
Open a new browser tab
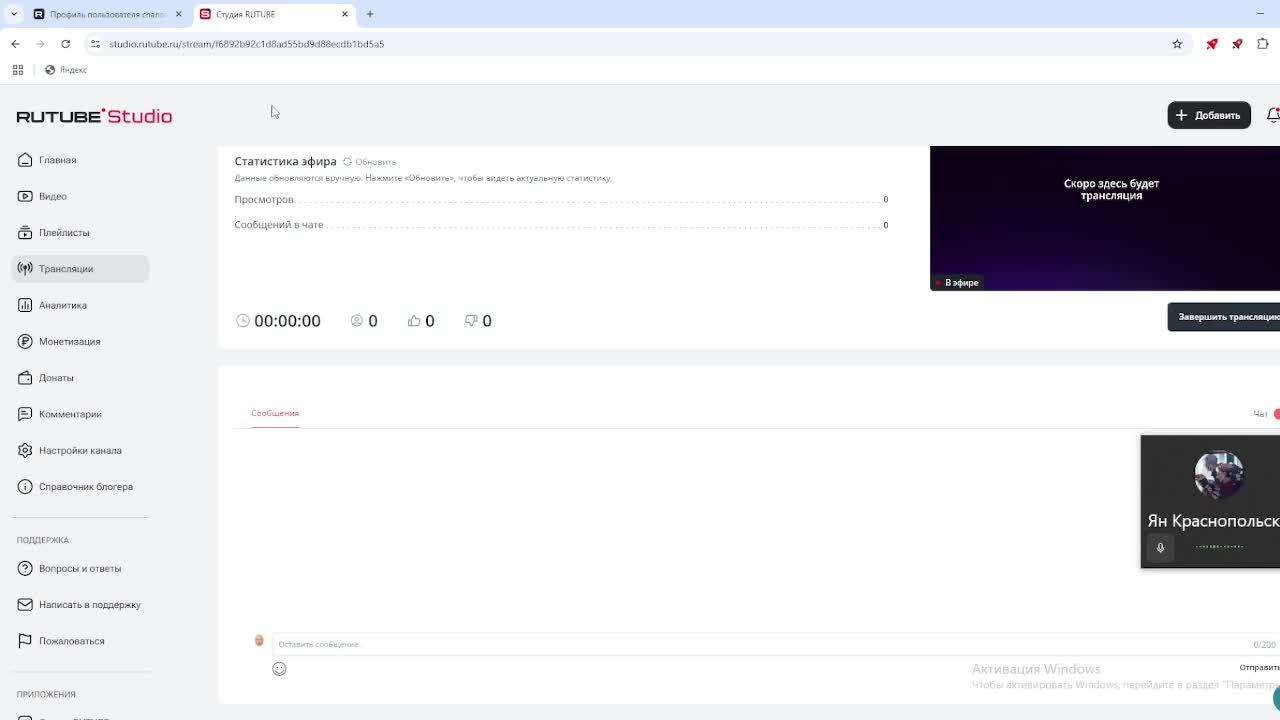[370, 14]
